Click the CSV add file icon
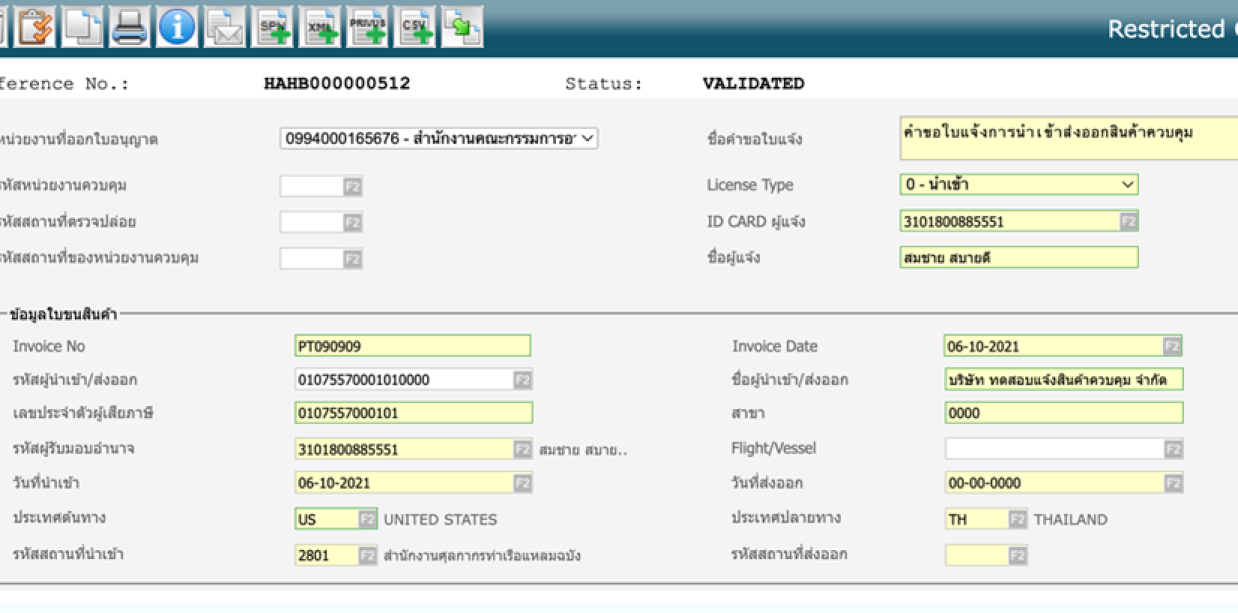The image size is (1238, 613). (415, 27)
